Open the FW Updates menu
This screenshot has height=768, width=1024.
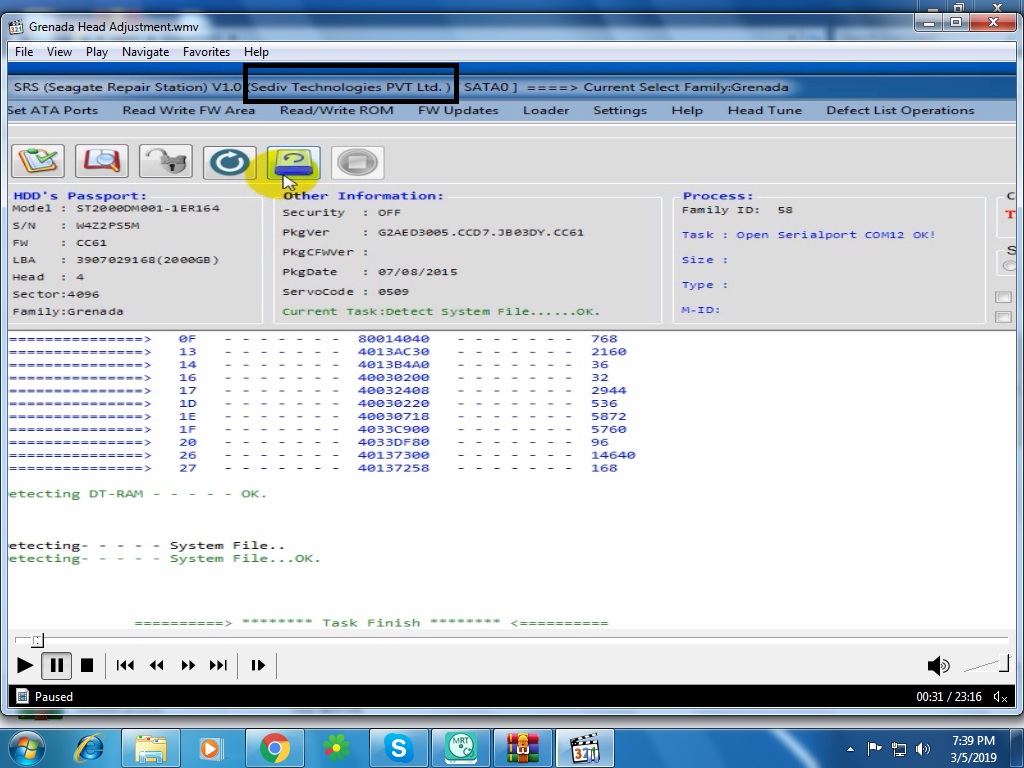tap(458, 110)
